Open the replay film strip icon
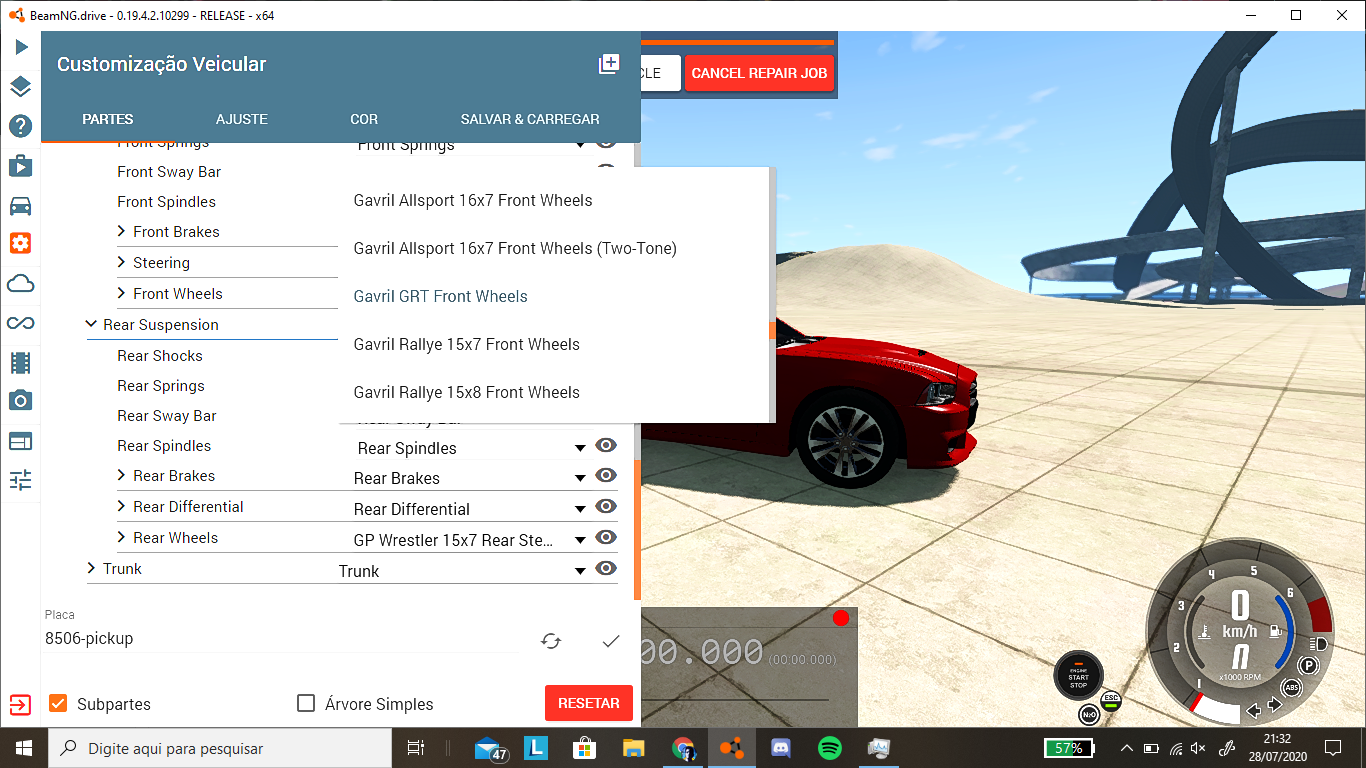This screenshot has width=1366, height=768. tap(20, 362)
